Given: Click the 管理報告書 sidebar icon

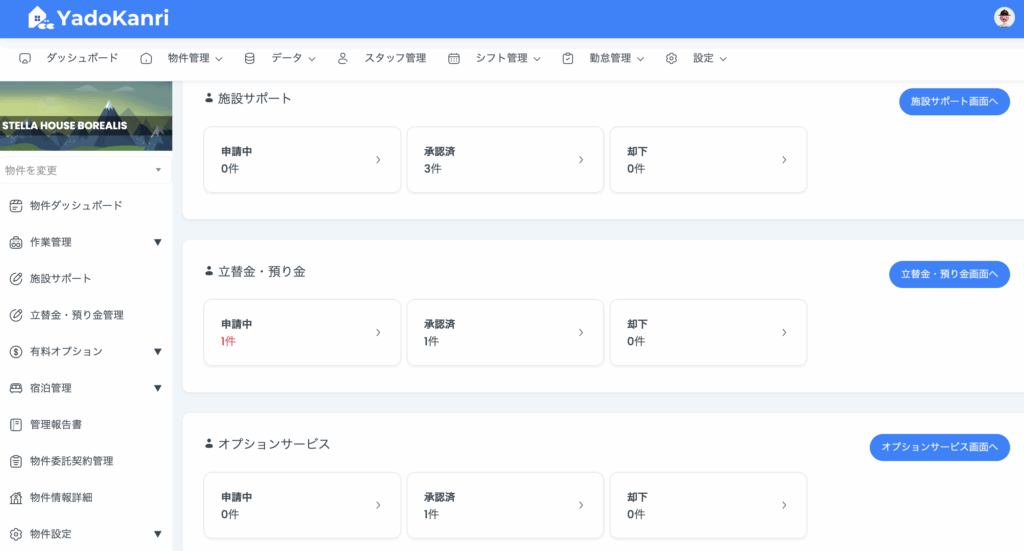Looking at the screenshot, I should (x=15, y=425).
